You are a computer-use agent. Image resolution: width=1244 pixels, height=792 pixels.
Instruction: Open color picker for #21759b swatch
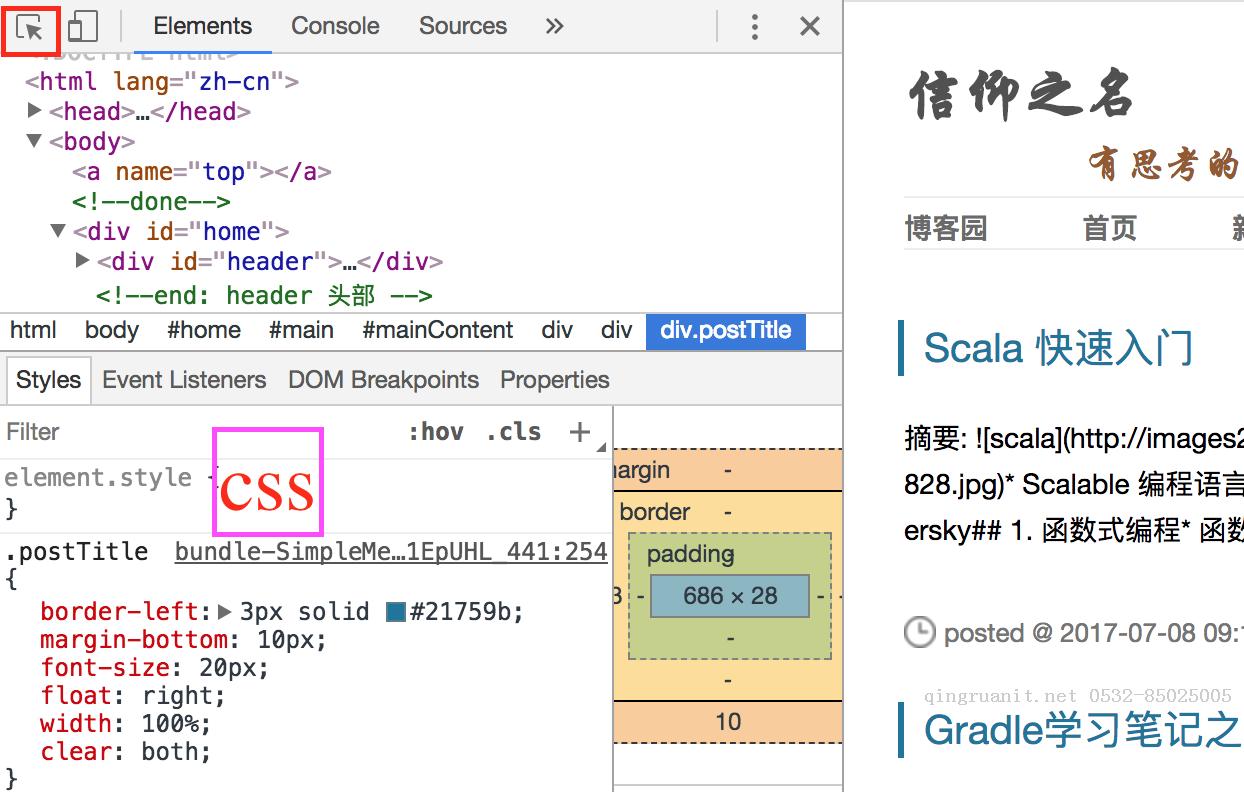(396, 611)
